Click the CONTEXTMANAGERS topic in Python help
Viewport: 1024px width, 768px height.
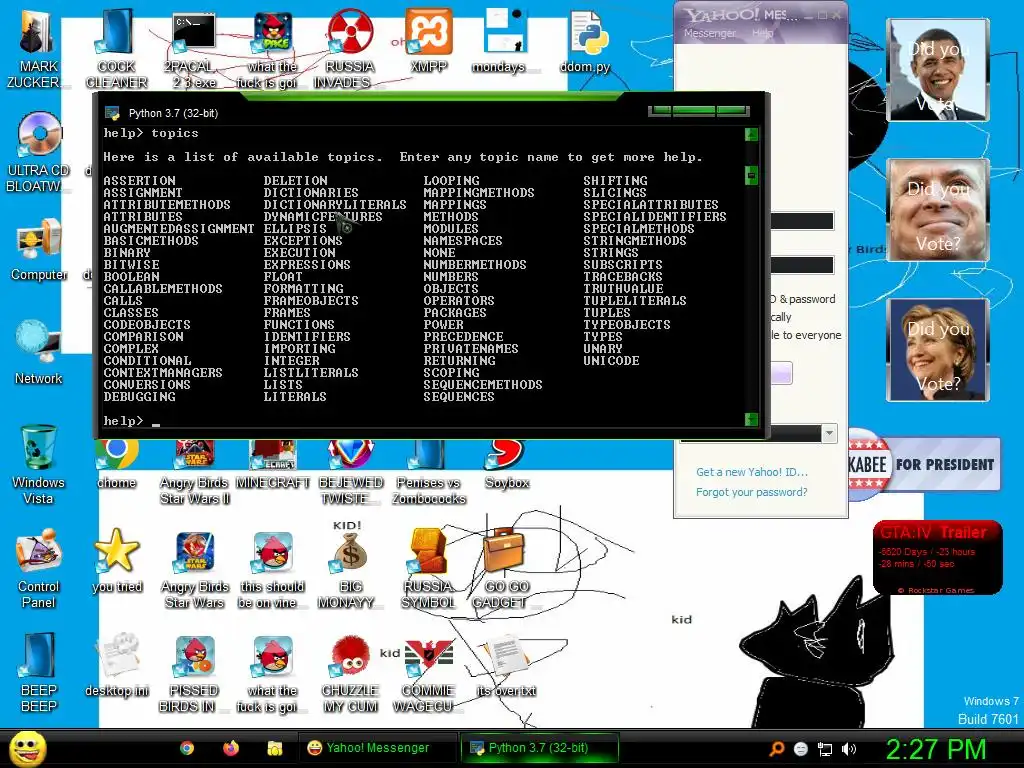[x=163, y=372]
